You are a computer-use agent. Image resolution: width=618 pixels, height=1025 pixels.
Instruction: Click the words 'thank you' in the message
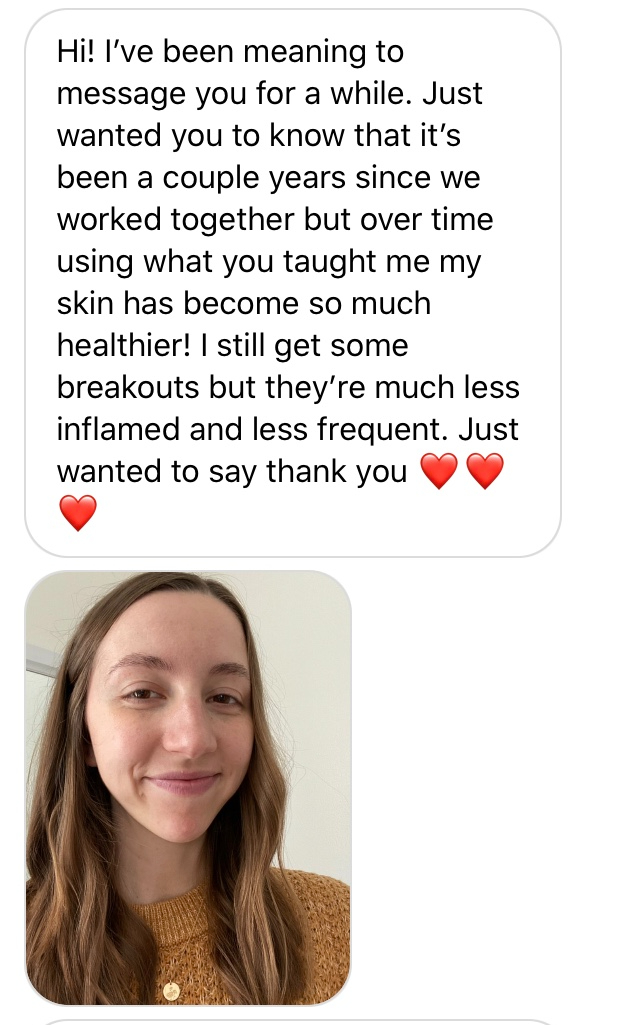click(x=337, y=472)
